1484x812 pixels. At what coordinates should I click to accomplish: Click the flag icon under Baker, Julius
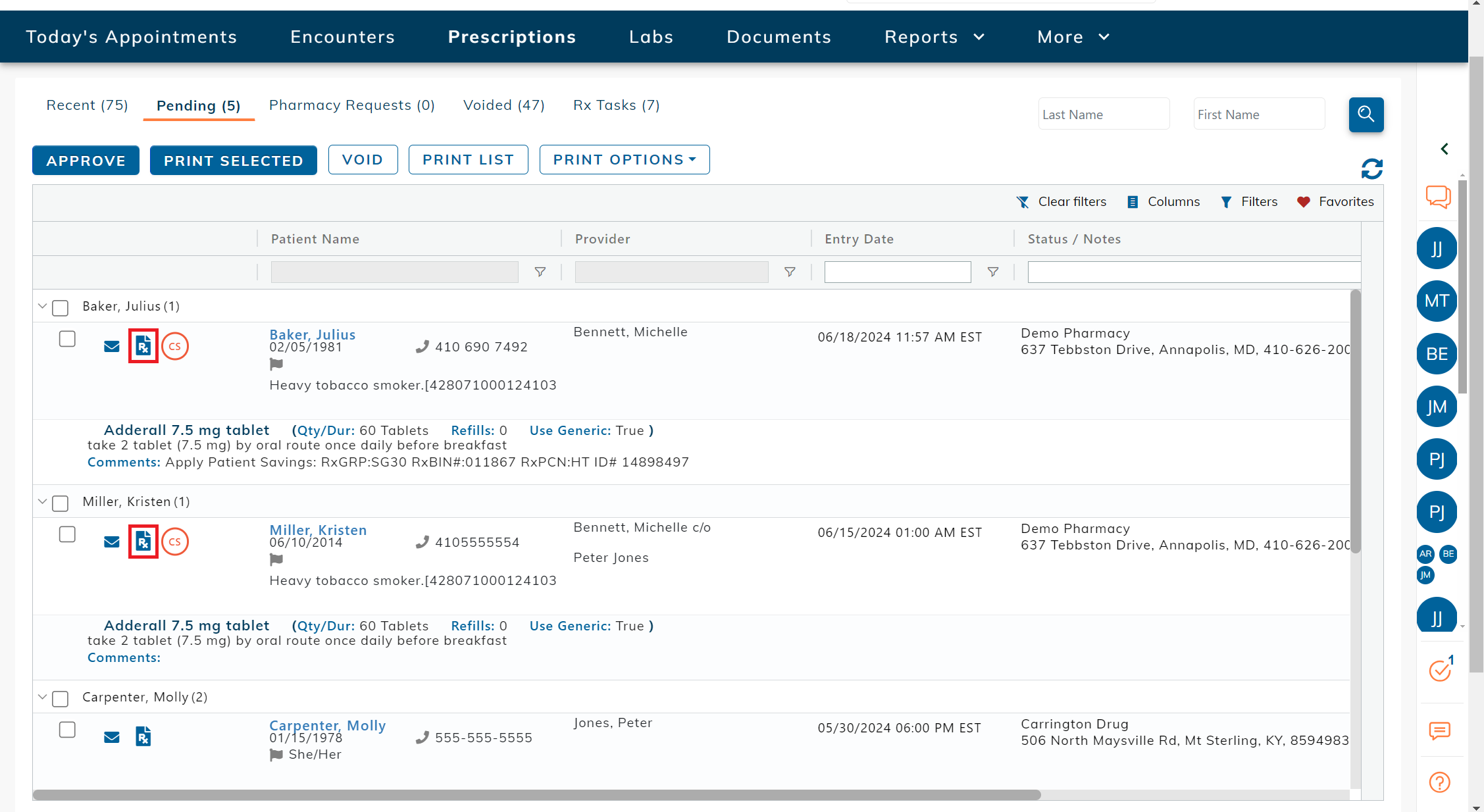click(276, 364)
